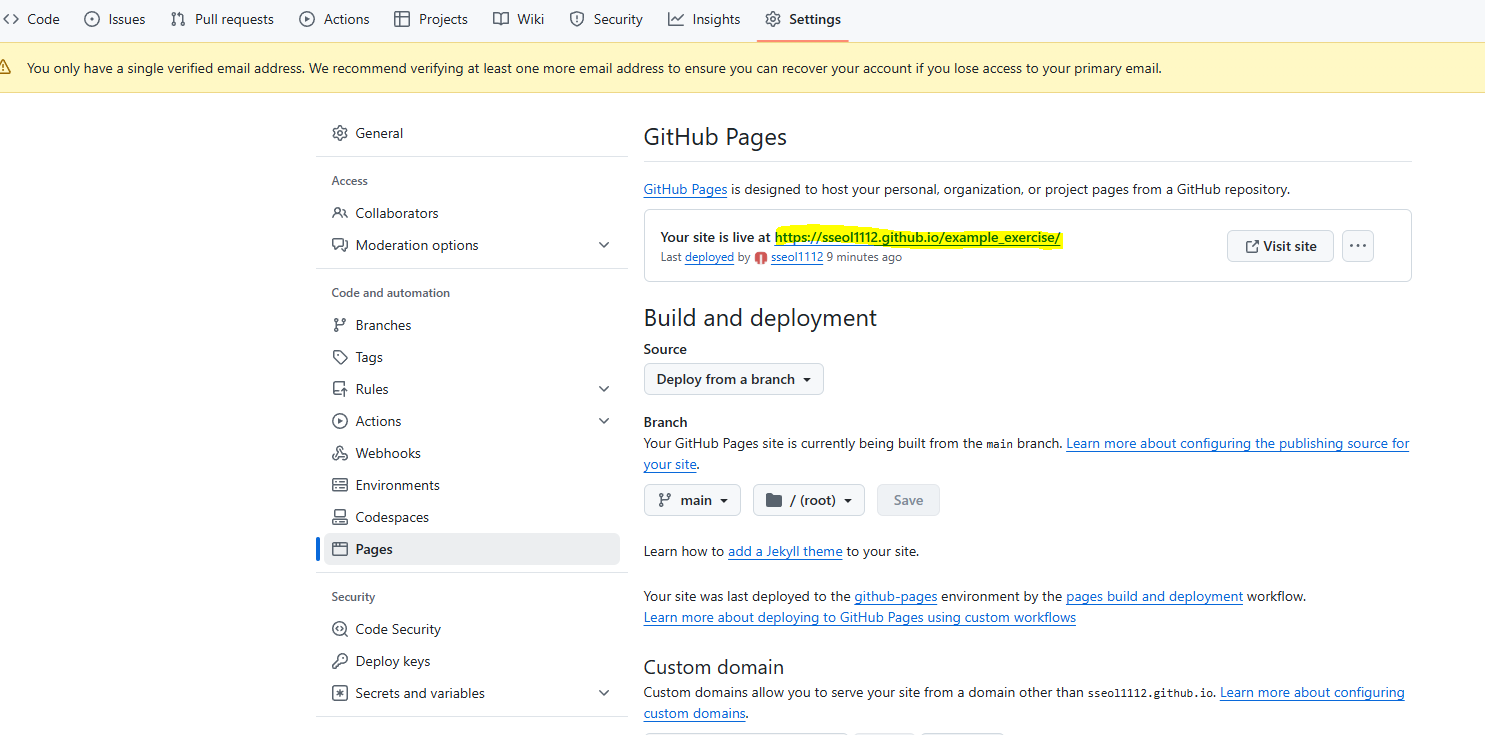Click the sidebar Actions play icon
The width and height of the screenshot is (1485, 735).
[340, 421]
